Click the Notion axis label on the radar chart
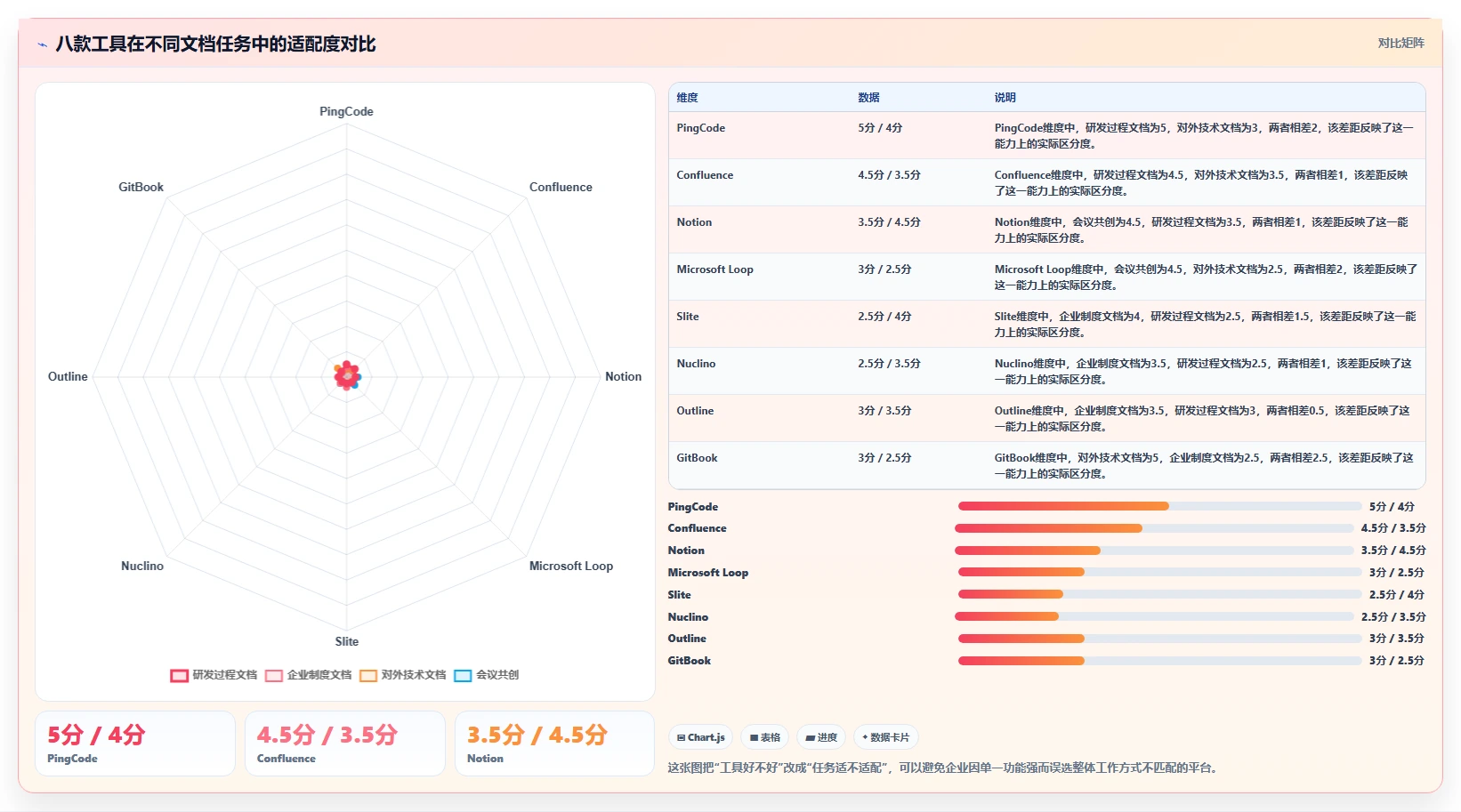 [x=623, y=377]
